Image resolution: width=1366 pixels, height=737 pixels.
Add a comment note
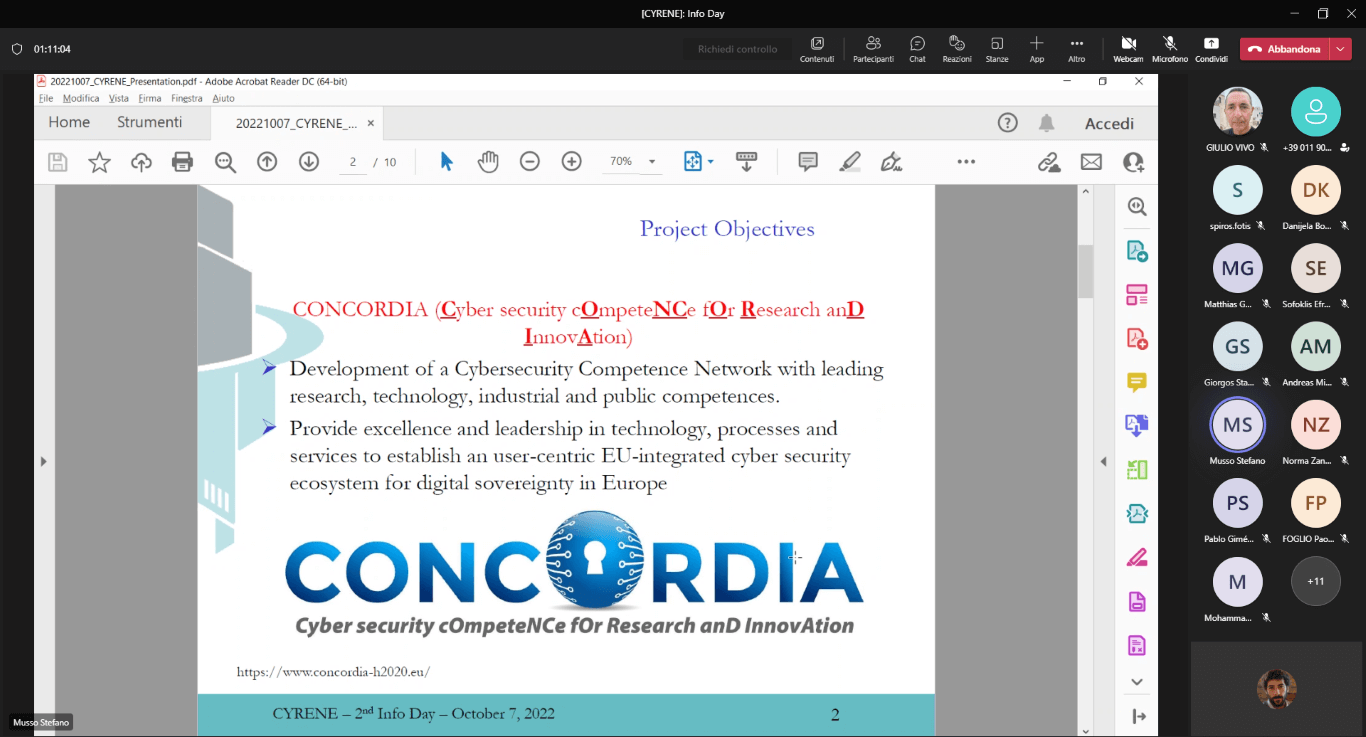[x=808, y=162]
